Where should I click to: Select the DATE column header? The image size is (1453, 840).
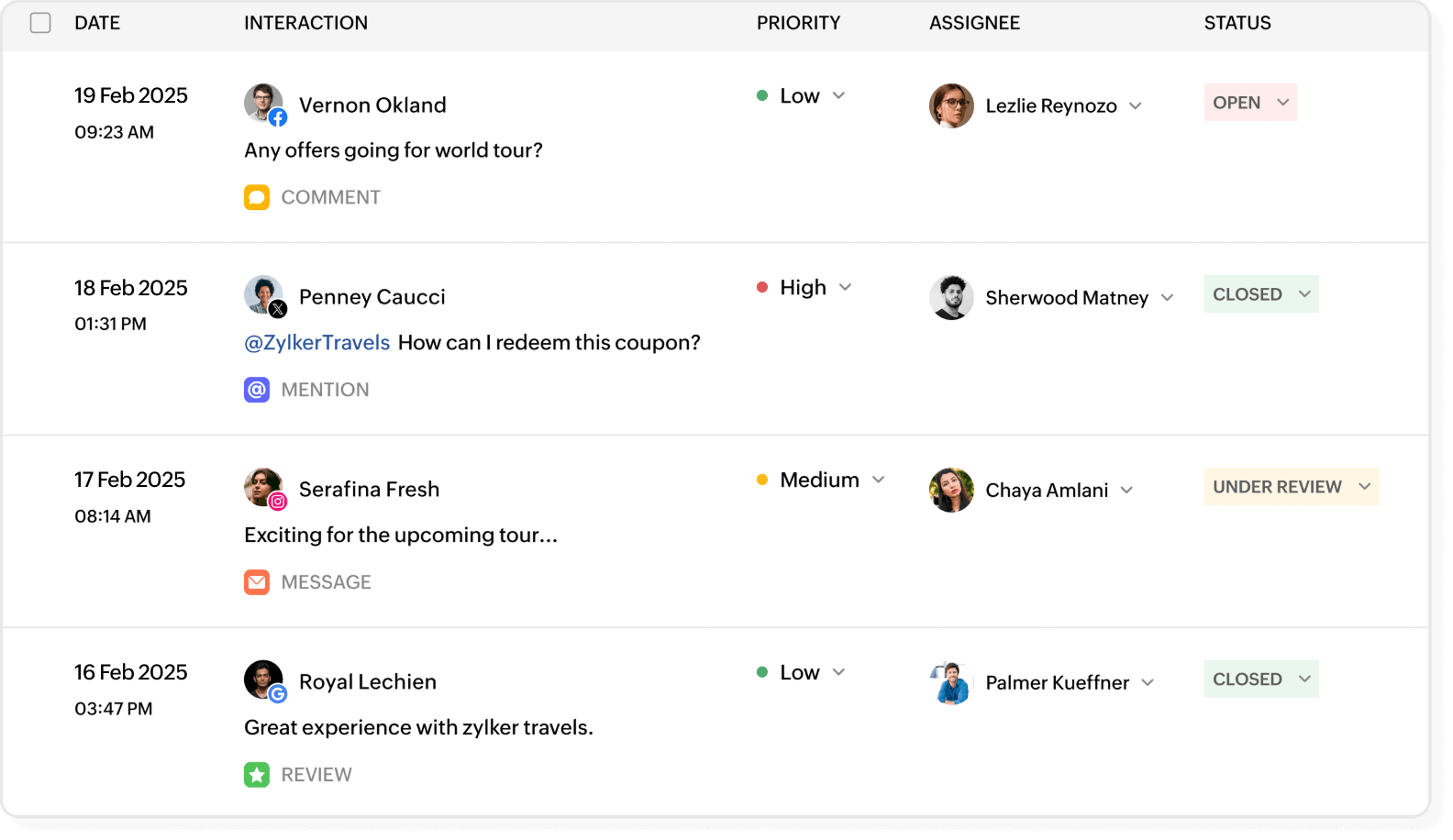point(97,23)
